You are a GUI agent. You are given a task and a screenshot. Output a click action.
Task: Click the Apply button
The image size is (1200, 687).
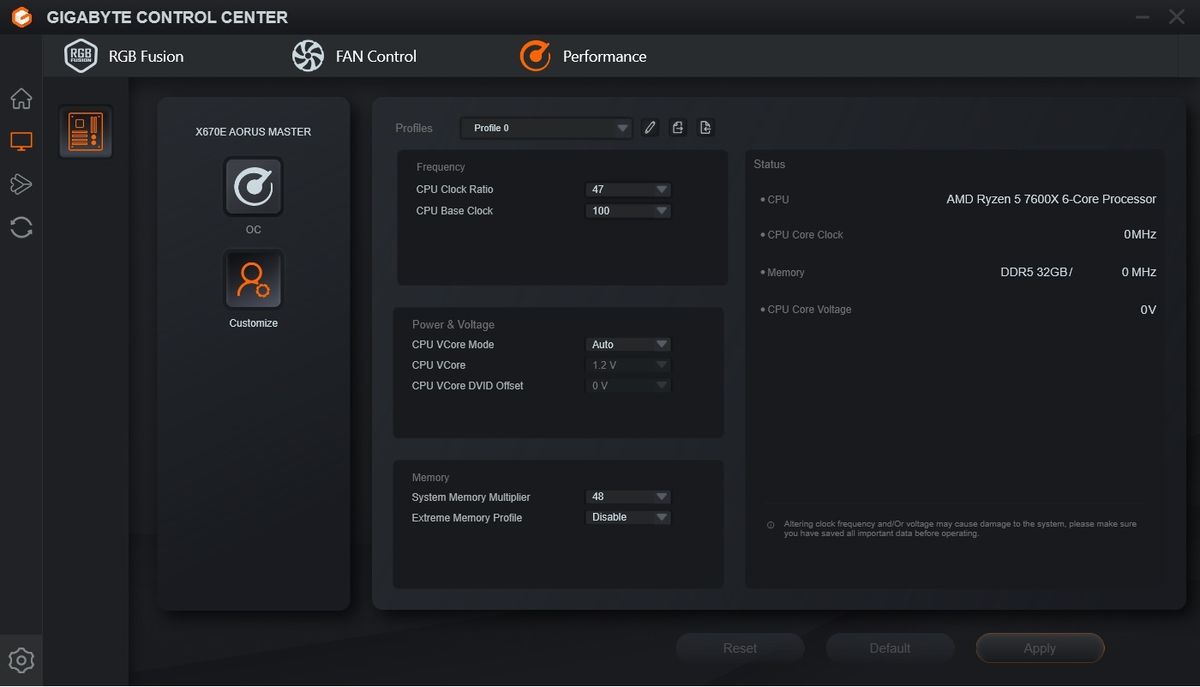pos(1040,648)
